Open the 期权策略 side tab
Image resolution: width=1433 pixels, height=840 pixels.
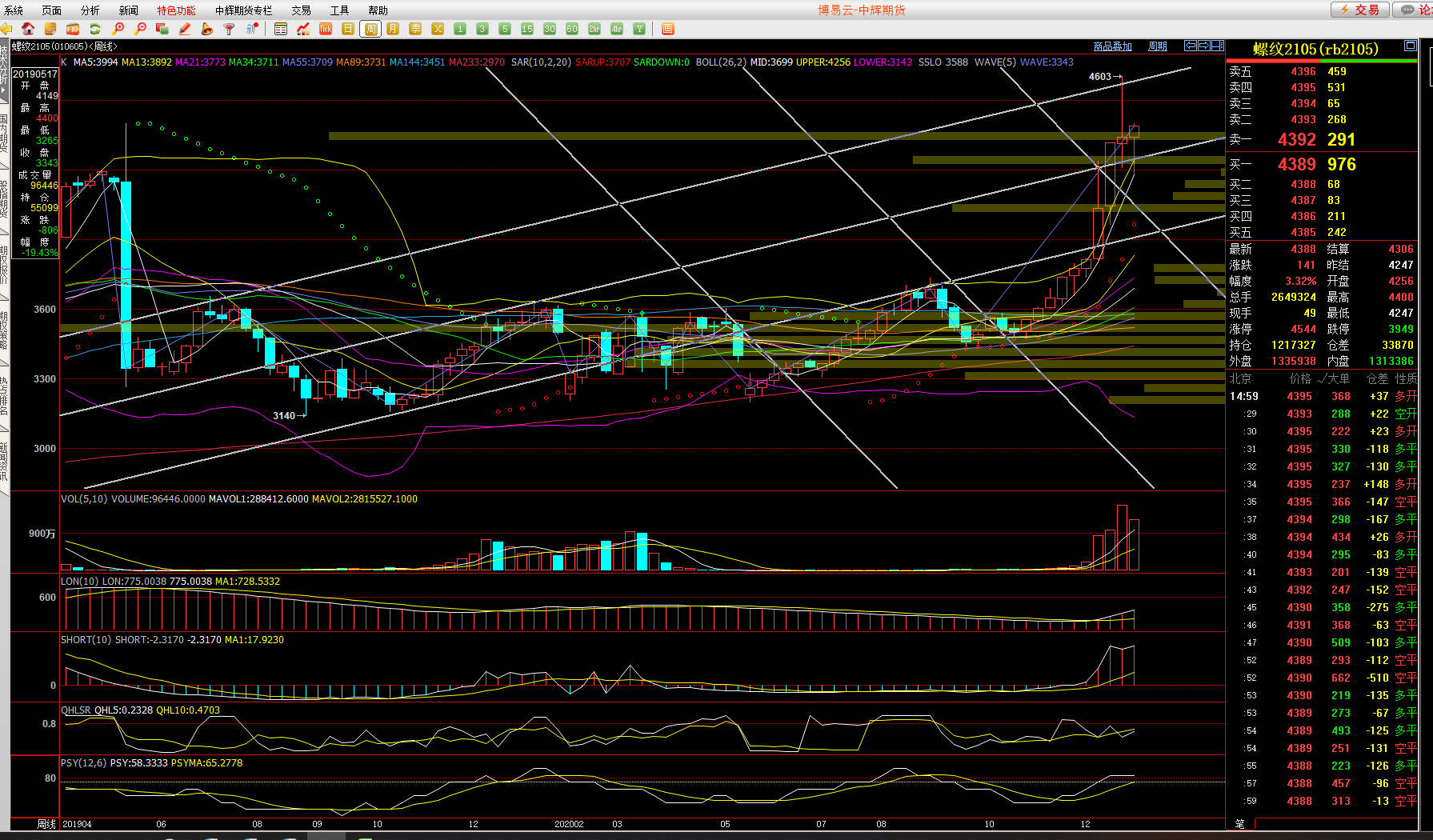[x=5, y=331]
